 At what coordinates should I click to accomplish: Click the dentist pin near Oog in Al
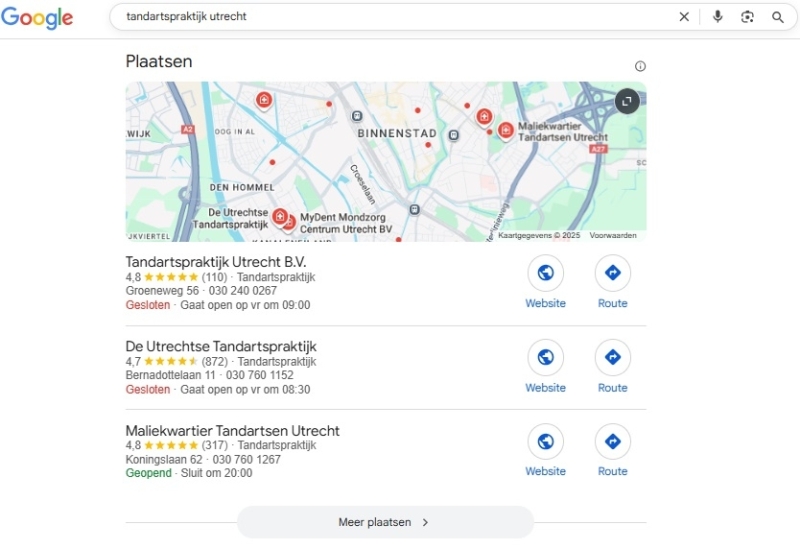(264, 99)
